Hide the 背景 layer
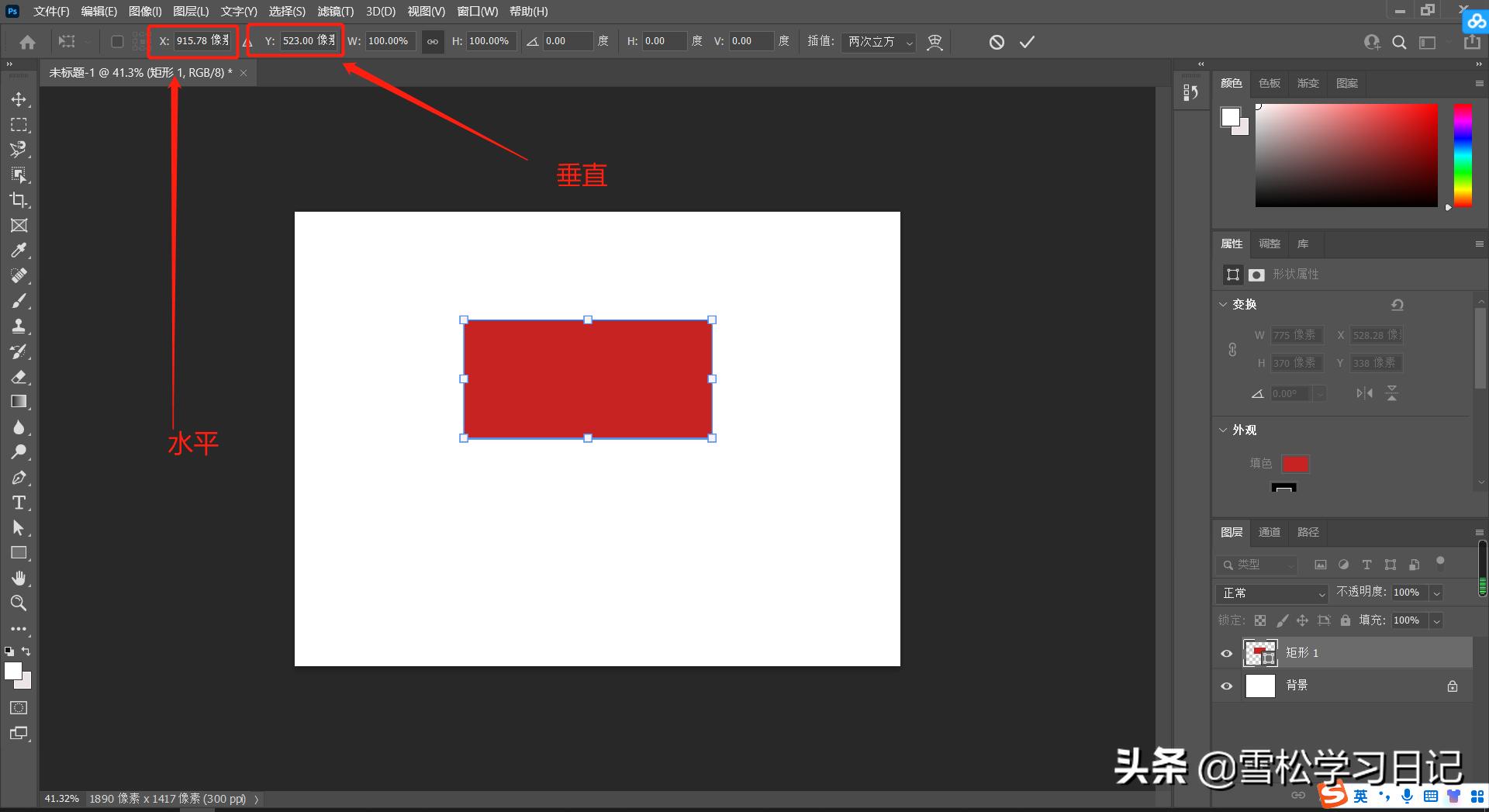Image resolution: width=1489 pixels, height=812 pixels. pyautogui.click(x=1226, y=686)
